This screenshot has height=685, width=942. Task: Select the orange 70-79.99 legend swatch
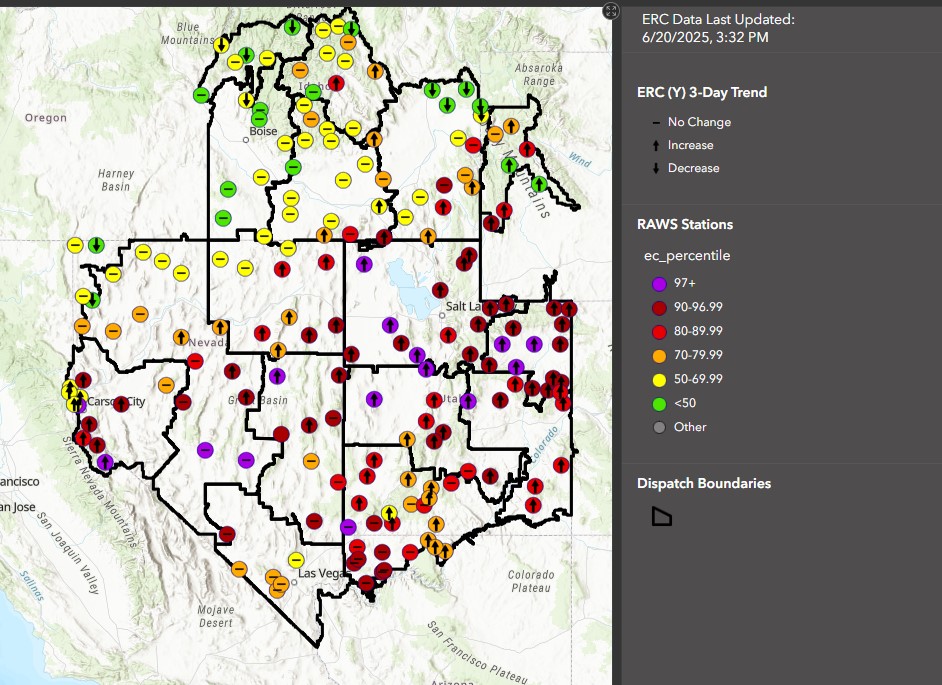(x=659, y=356)
